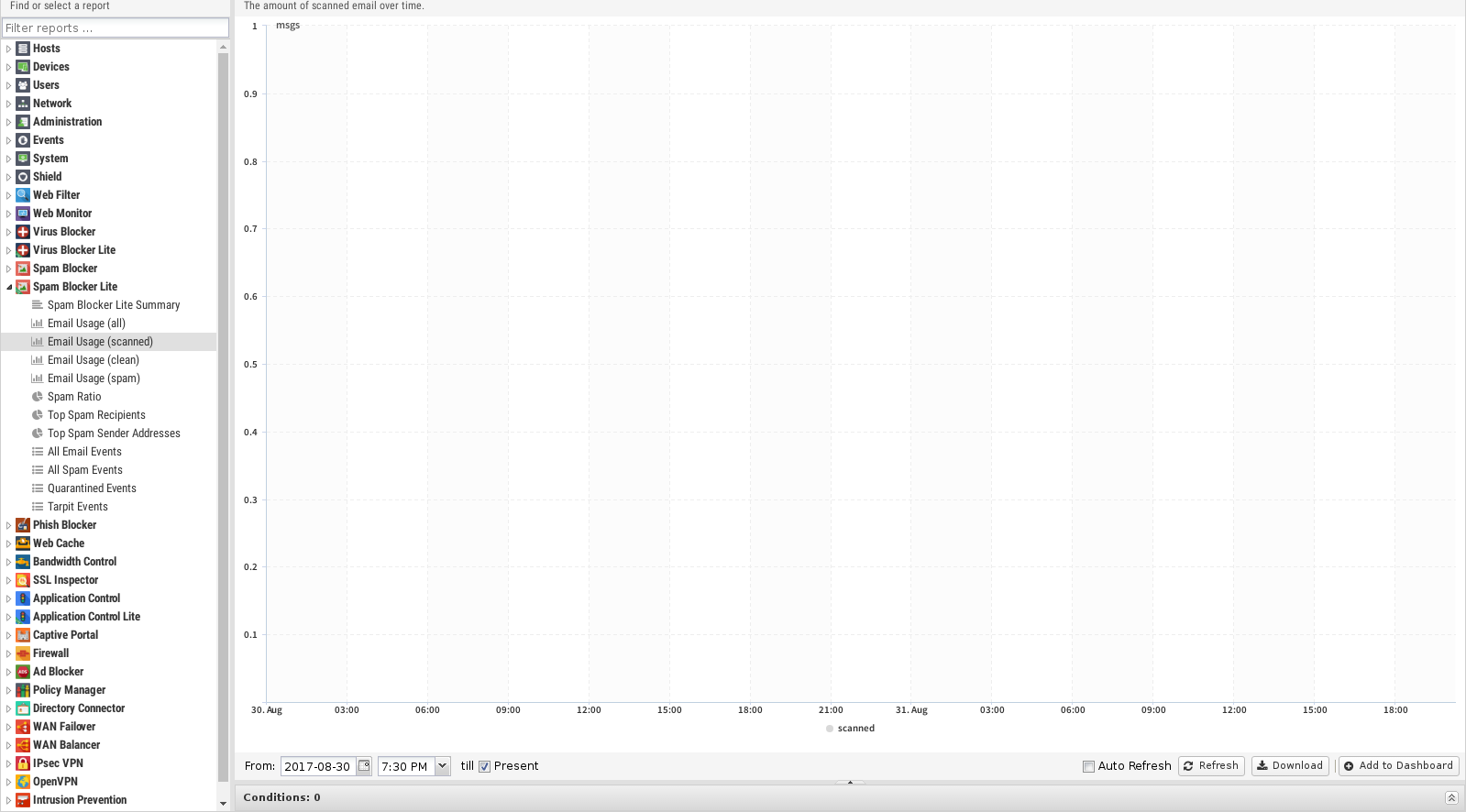Click the Captive Portal icon

click(23, 635)
